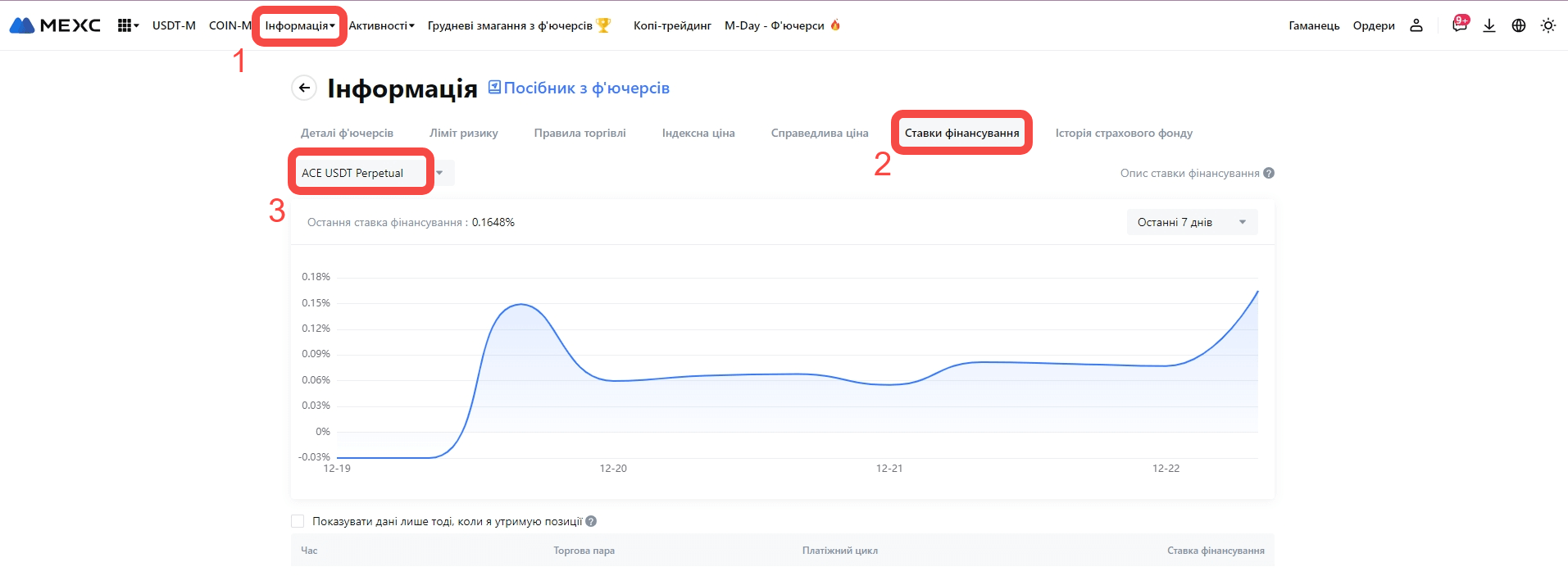
Task: Expand the Активності menu
Action: 381,25
